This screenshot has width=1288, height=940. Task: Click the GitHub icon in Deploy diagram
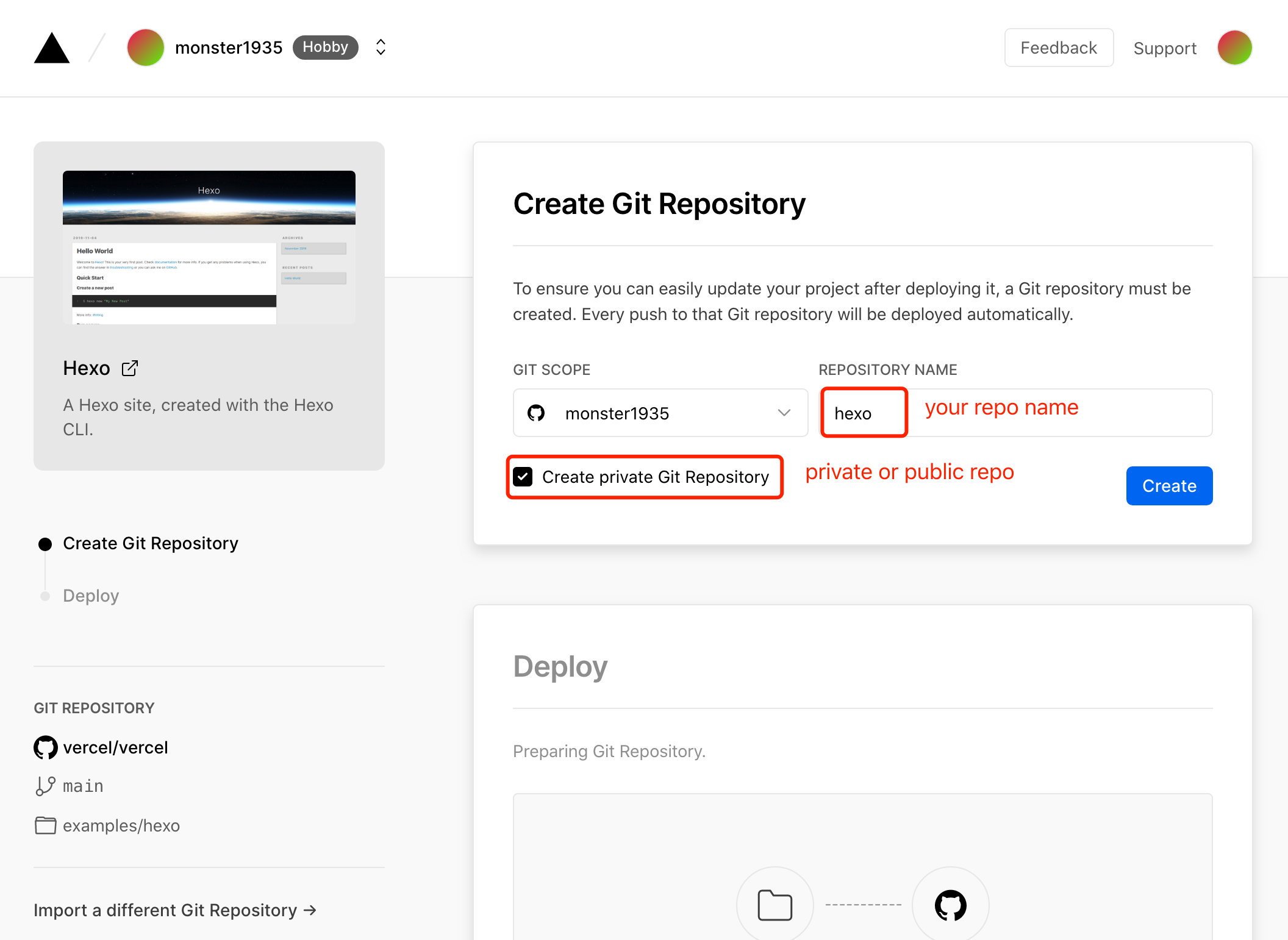[950, 905]
